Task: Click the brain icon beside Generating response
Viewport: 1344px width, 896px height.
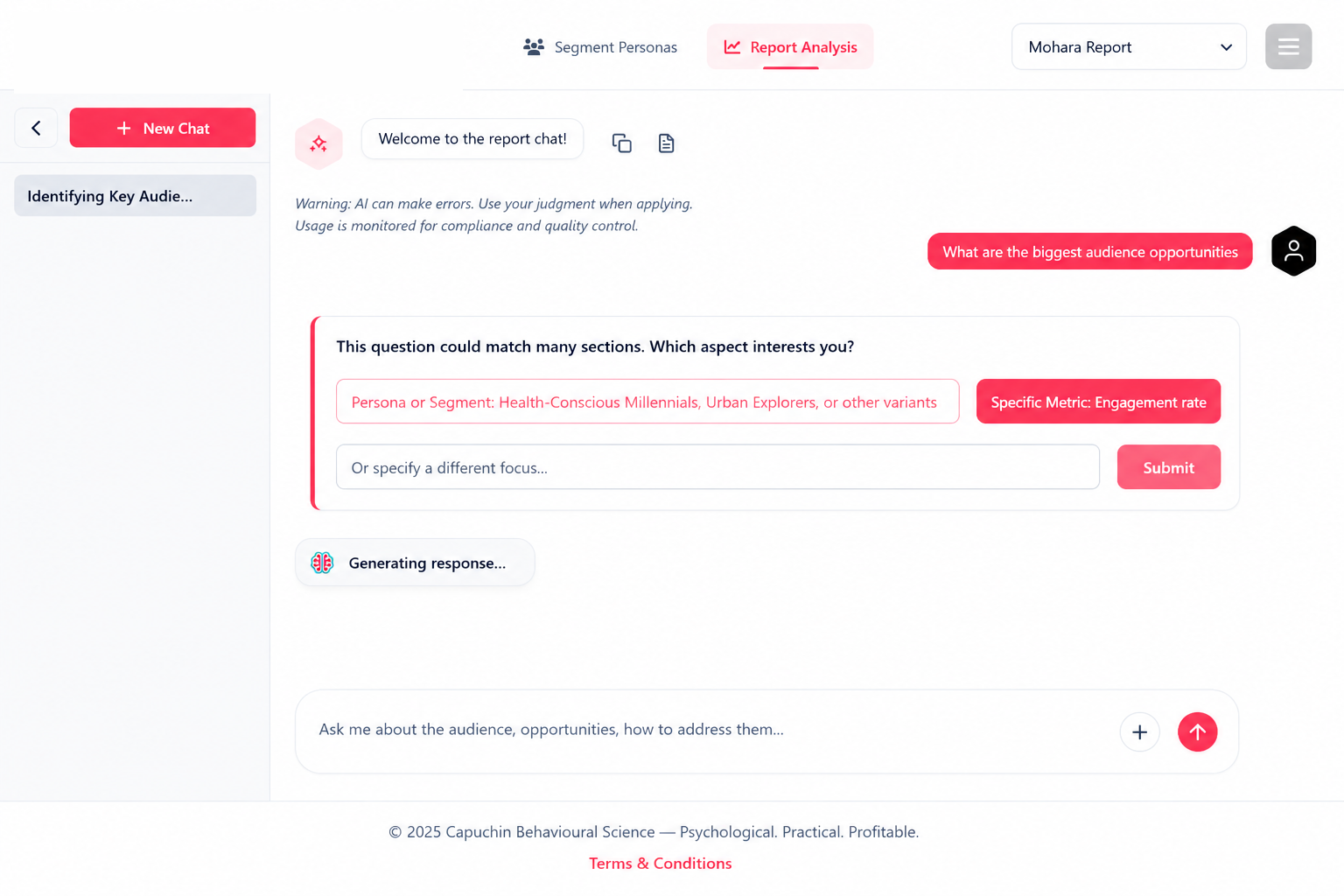Action: click(322, 563)
